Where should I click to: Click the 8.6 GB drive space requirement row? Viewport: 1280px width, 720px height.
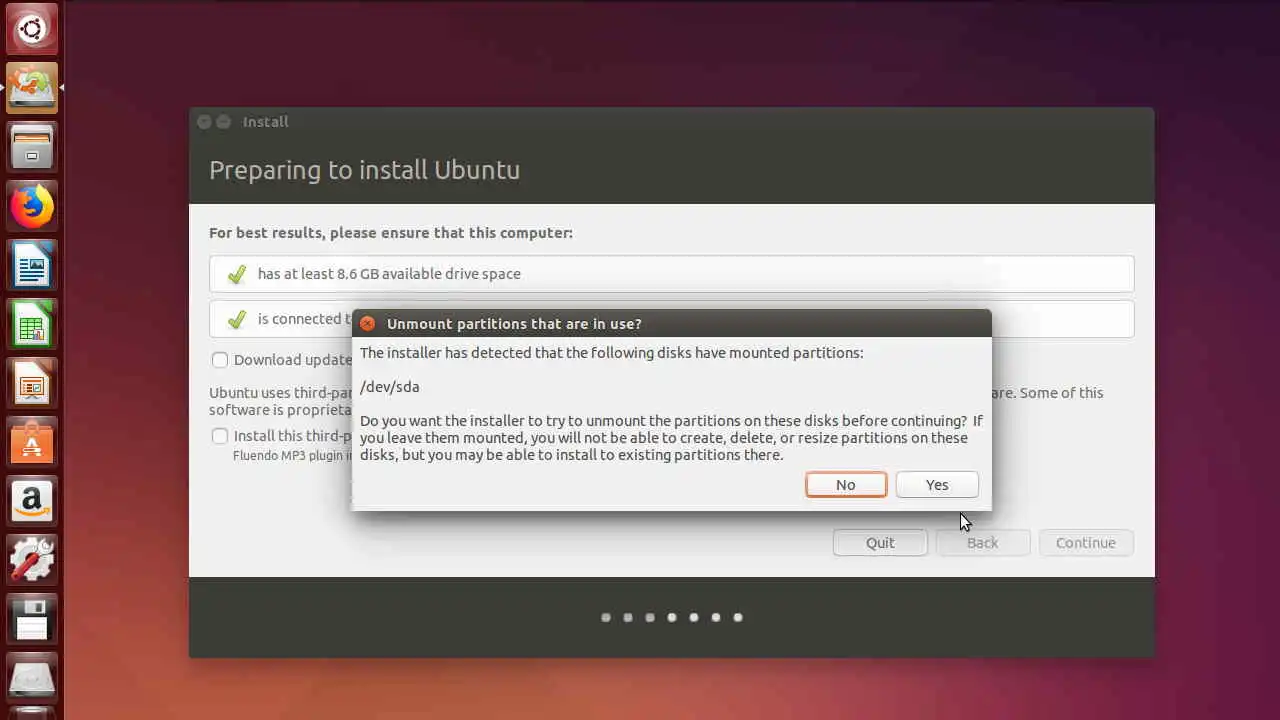[672, 274]
